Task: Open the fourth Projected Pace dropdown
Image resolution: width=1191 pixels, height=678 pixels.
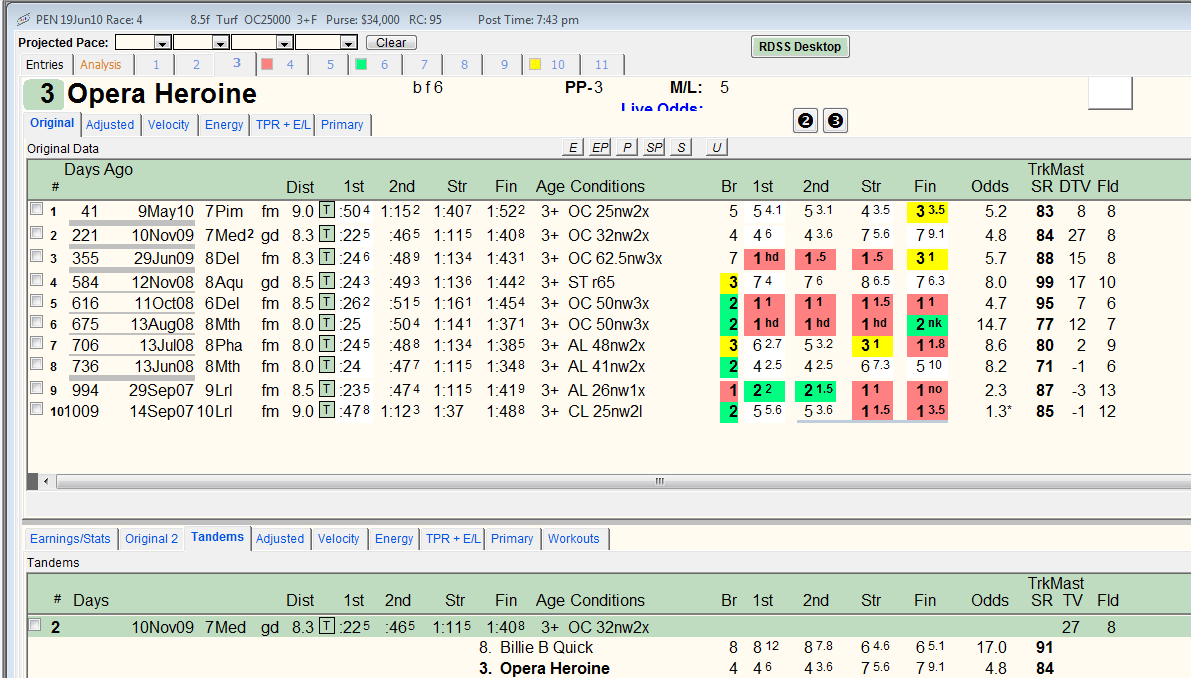Action: tap(348, 43)
